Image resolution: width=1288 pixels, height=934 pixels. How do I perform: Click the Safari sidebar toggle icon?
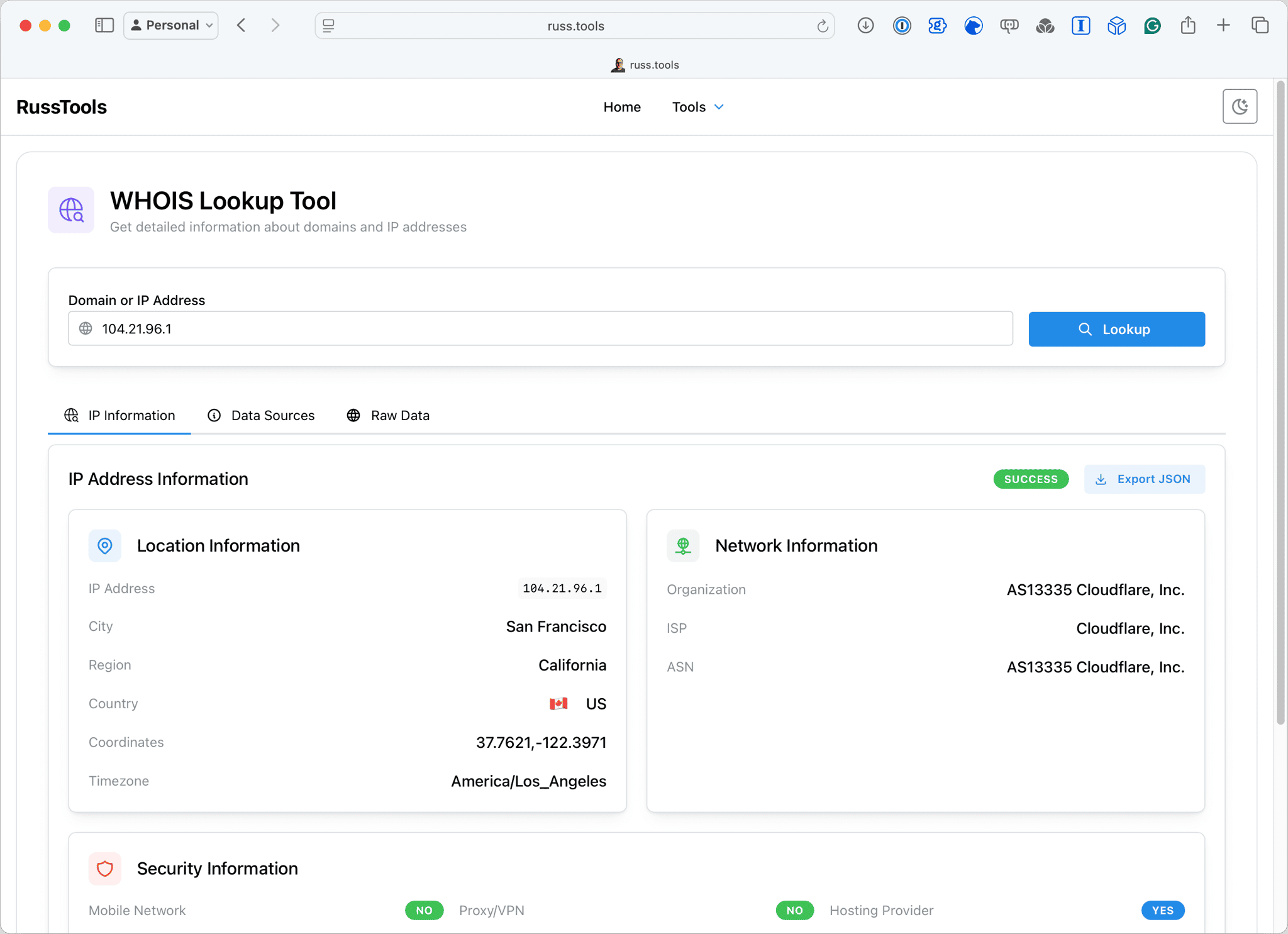[x=104, y=25]
